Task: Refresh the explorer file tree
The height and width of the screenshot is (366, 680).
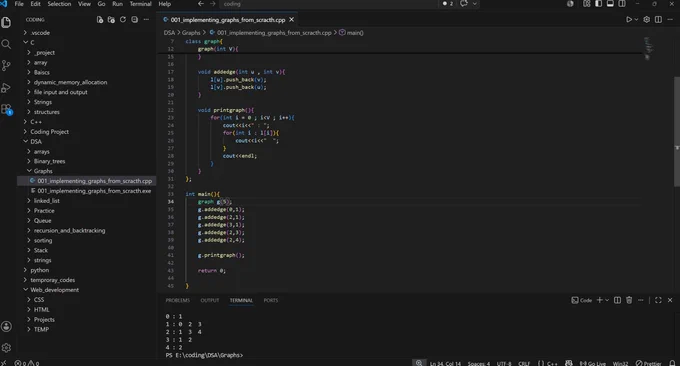Action: [x=123, y=20]
